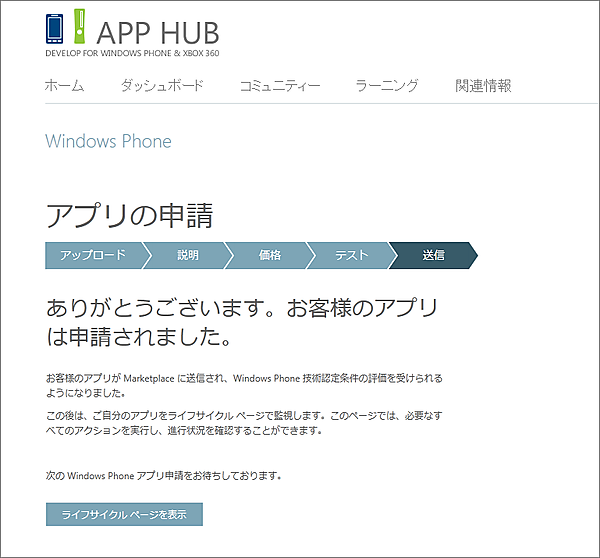Select the アップロード step in progress bar
Image resolution: width=600 pixels, height=558 pixels.
pos(93,255)
